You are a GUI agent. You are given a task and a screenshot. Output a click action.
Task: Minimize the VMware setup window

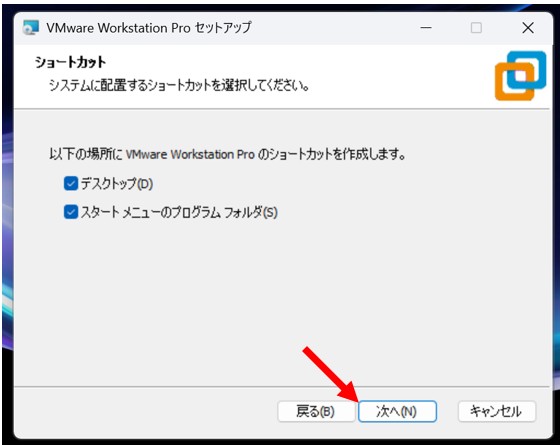point(426,28)
